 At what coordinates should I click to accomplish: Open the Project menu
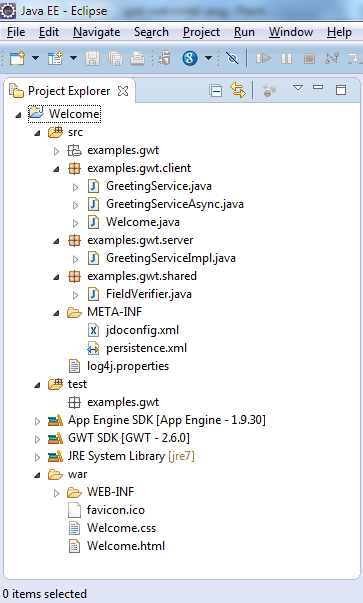[201, 32]
